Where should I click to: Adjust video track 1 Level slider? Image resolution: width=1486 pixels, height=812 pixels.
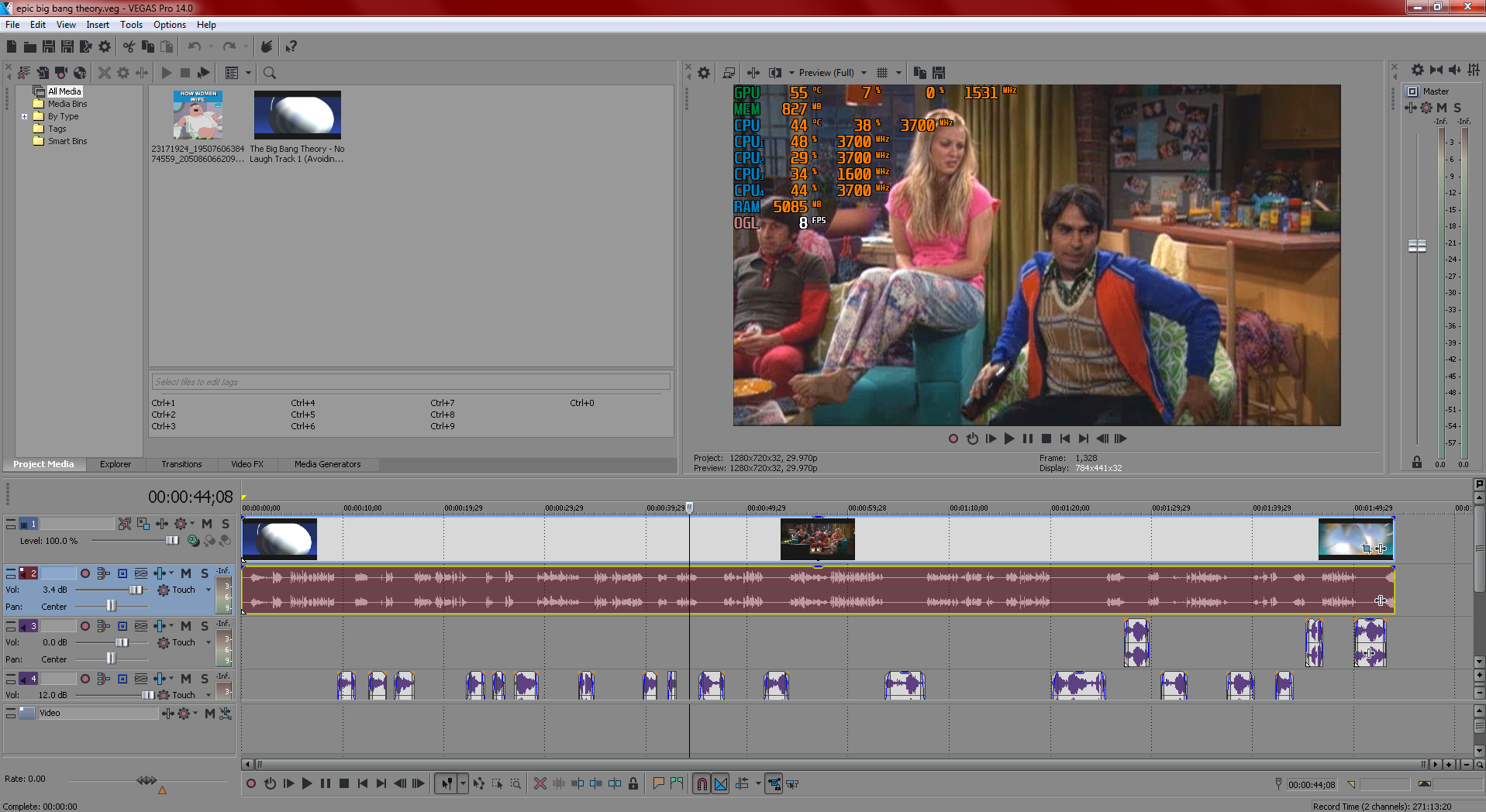172,541
